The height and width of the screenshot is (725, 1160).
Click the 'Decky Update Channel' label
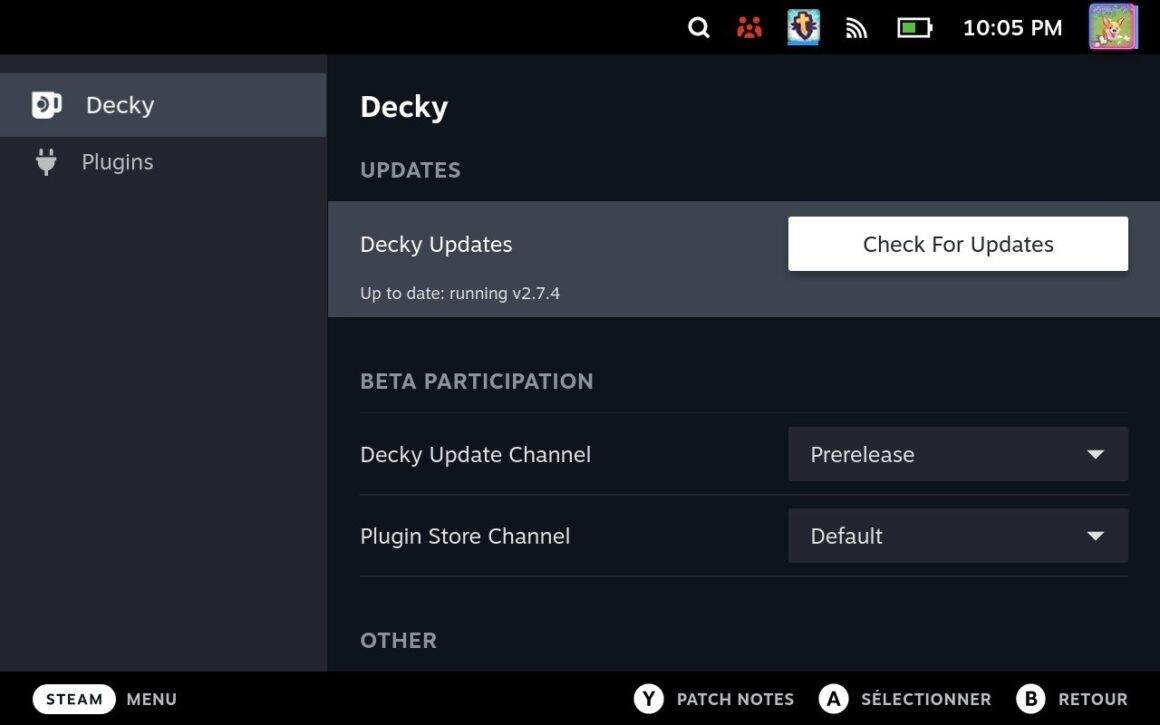click(475, 454)
